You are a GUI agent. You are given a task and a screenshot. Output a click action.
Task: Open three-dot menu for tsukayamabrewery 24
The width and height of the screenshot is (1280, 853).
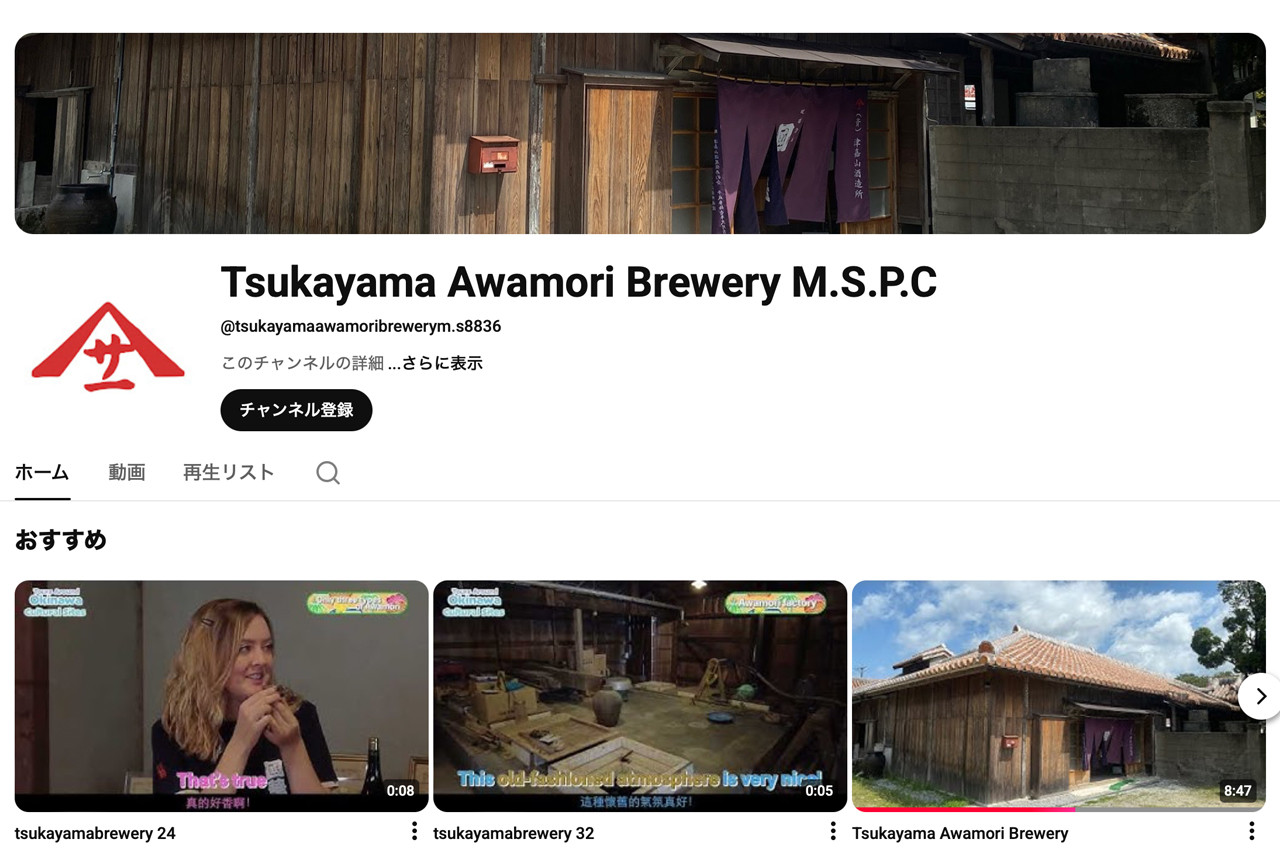coord(414,831)
